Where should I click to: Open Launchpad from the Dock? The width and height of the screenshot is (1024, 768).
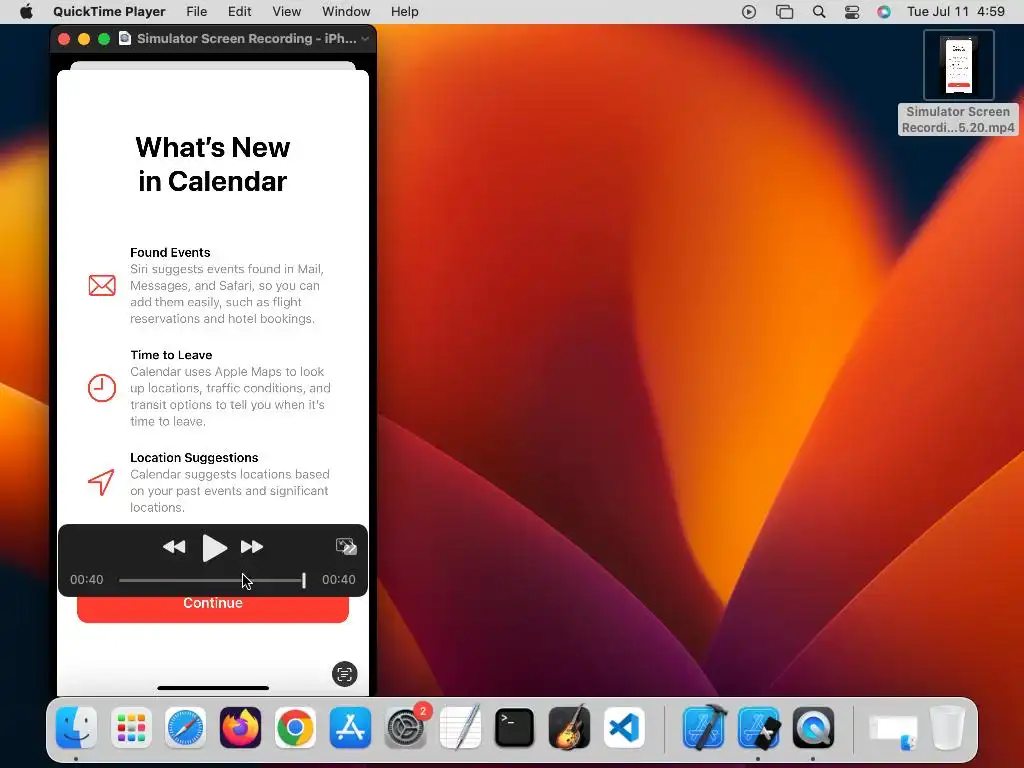click(x=131, y=728)
